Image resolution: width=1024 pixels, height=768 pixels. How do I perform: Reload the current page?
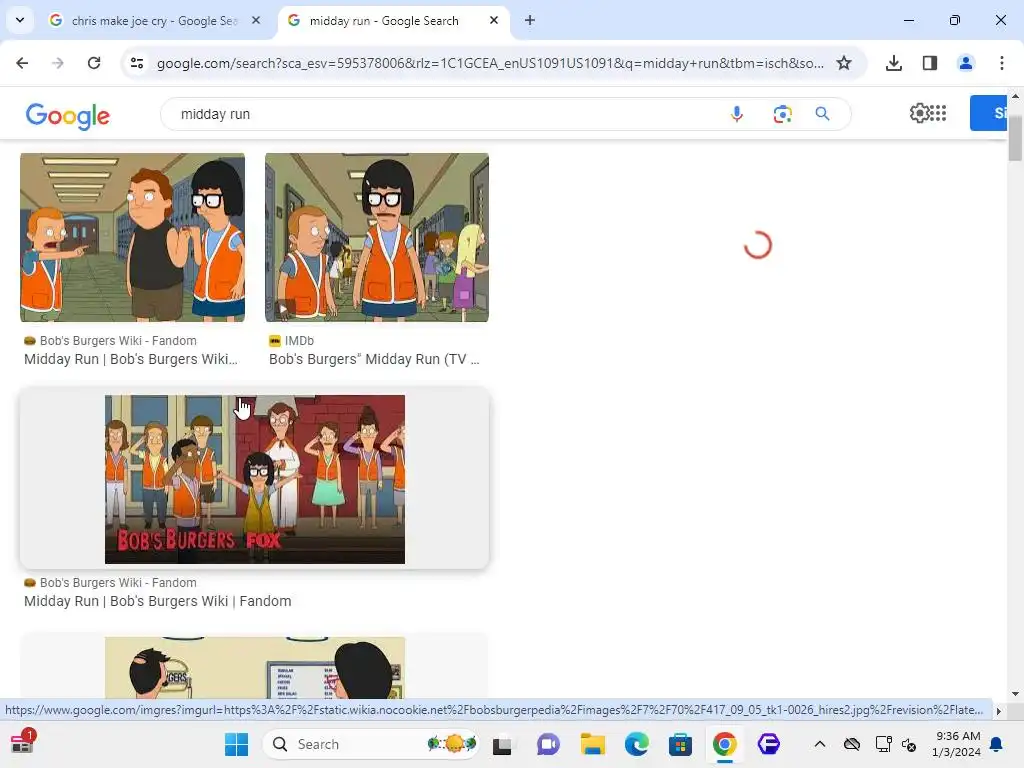click(94, 63)
